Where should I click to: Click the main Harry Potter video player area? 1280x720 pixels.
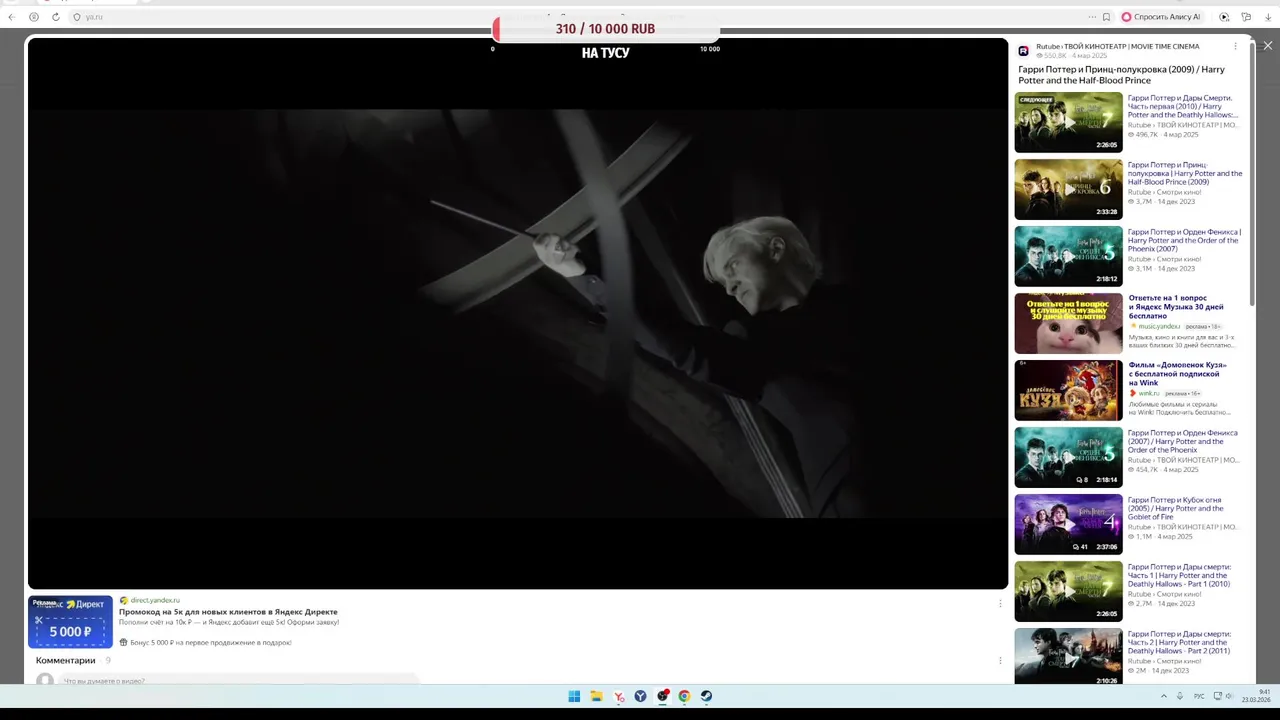518,313
